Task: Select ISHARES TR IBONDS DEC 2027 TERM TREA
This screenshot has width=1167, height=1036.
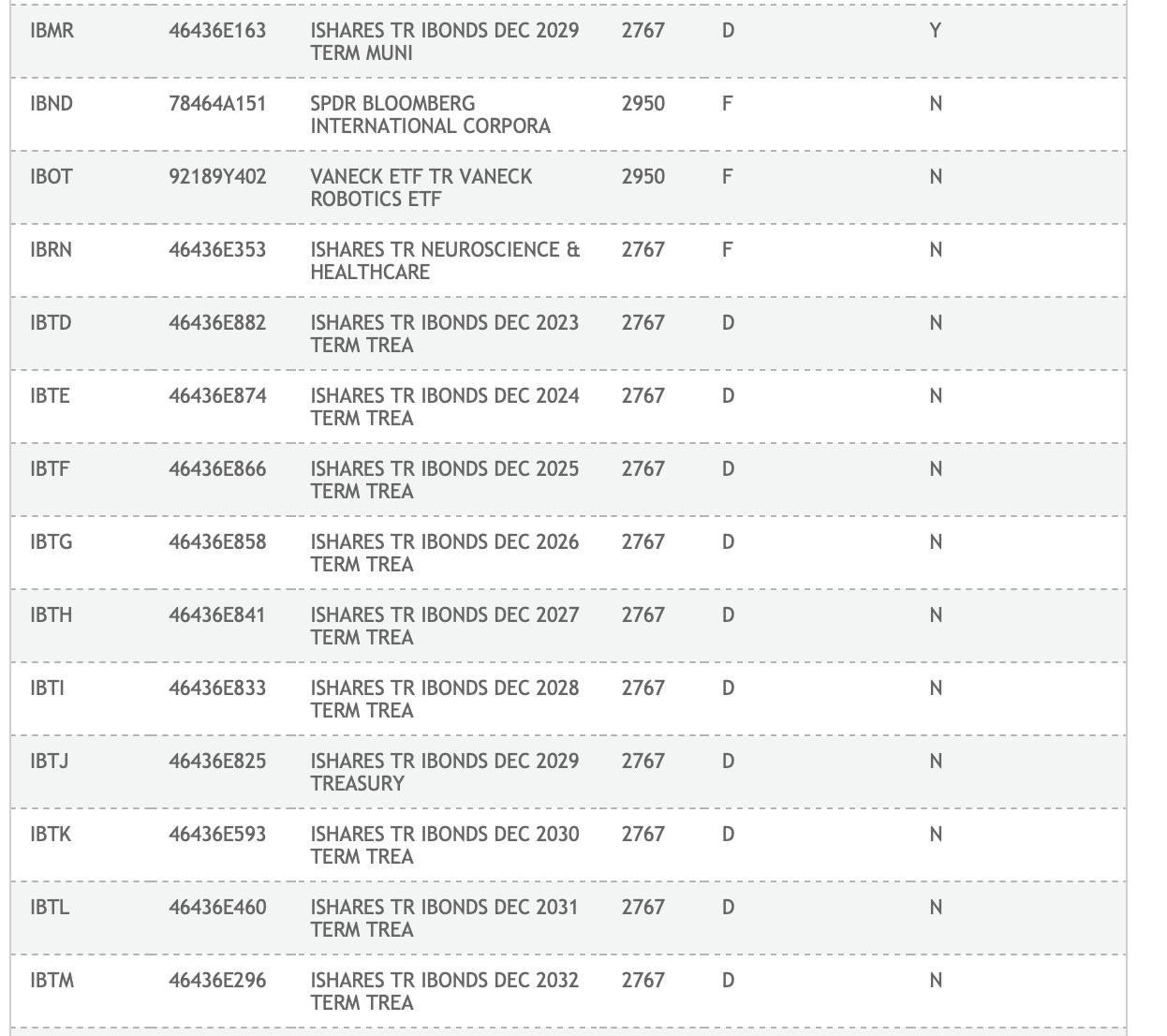Action: 445,626
